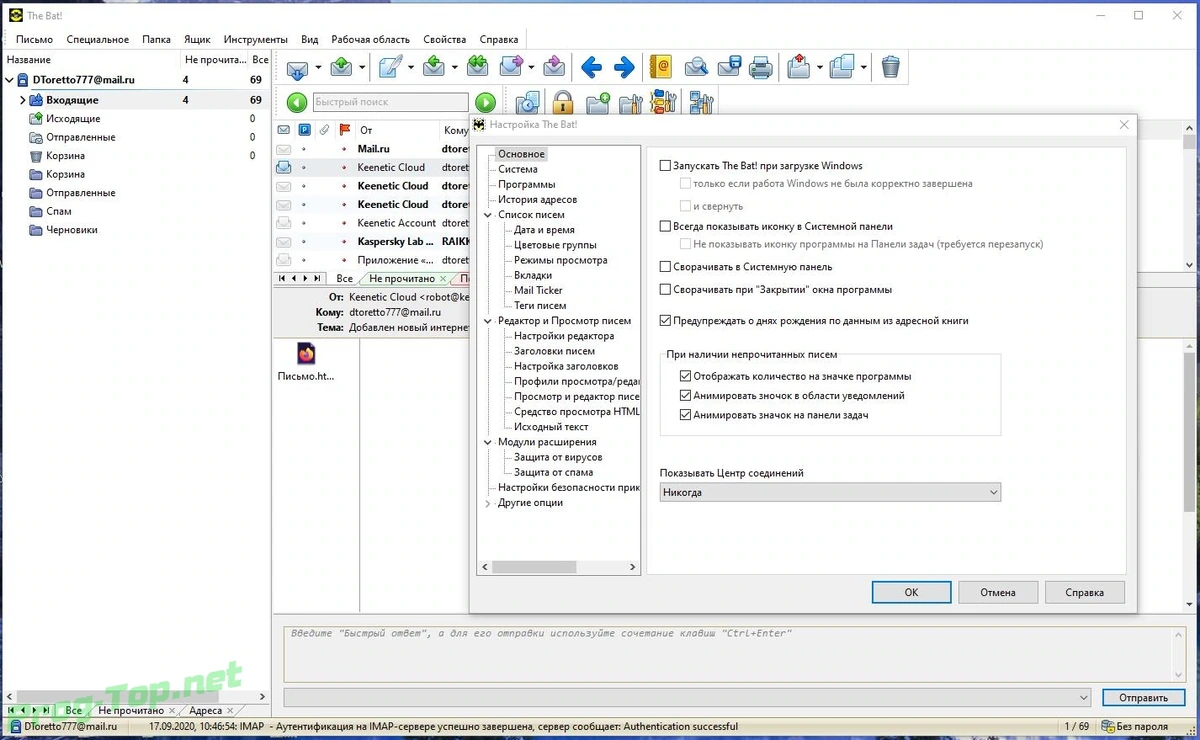This screenshot has height=740, width=1200.
Task: Click the Forward message icon with purple arrow
Action: [511, 68]
